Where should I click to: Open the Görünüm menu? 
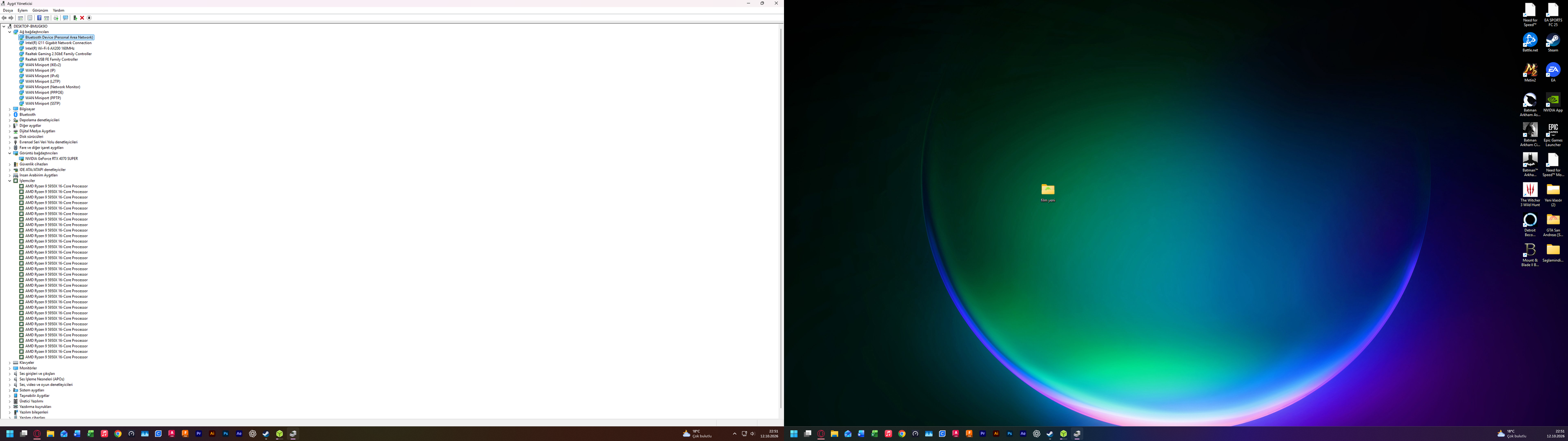(x=40, y=10)
